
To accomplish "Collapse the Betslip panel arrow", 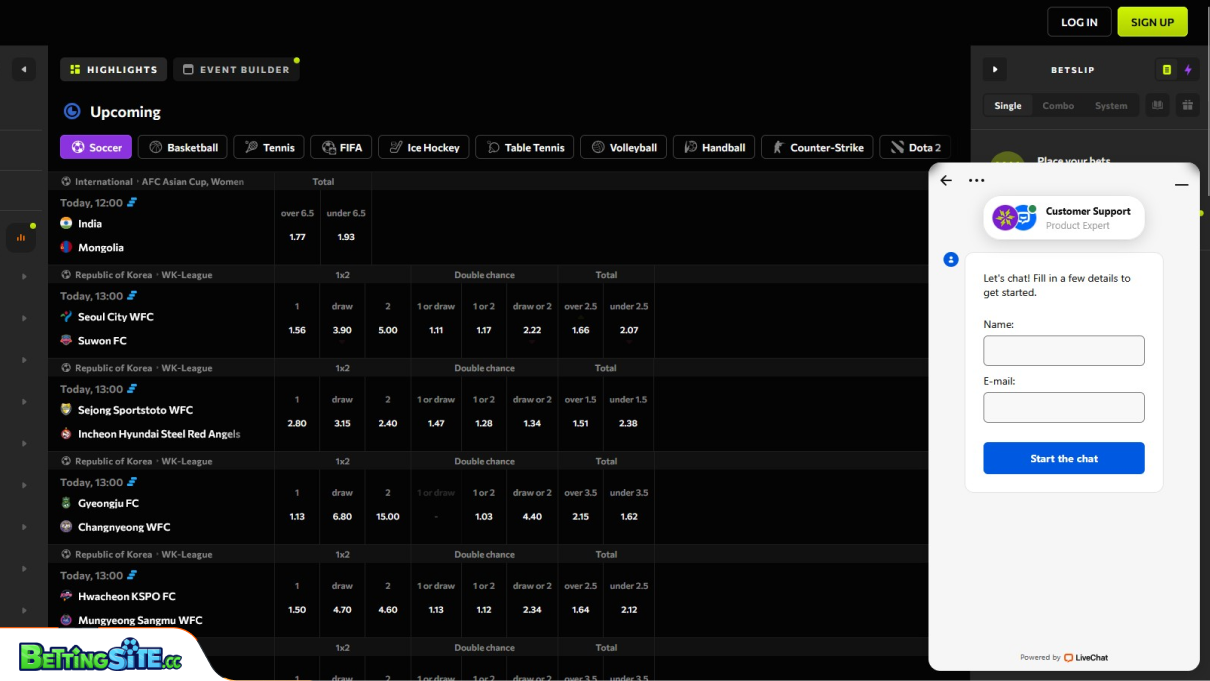I will 995,70.
